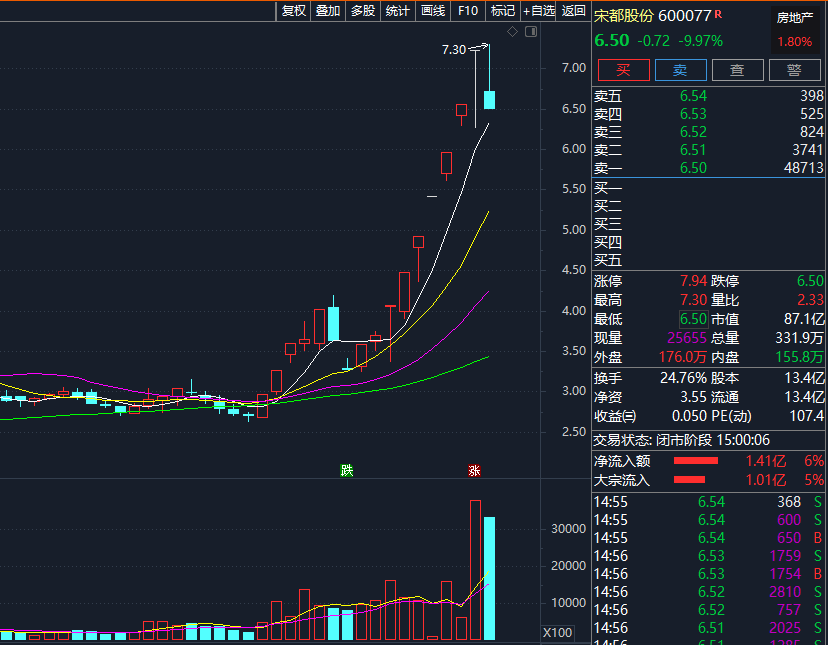
Task: Click the 返回 back button
Action: (x=574, y=11)
